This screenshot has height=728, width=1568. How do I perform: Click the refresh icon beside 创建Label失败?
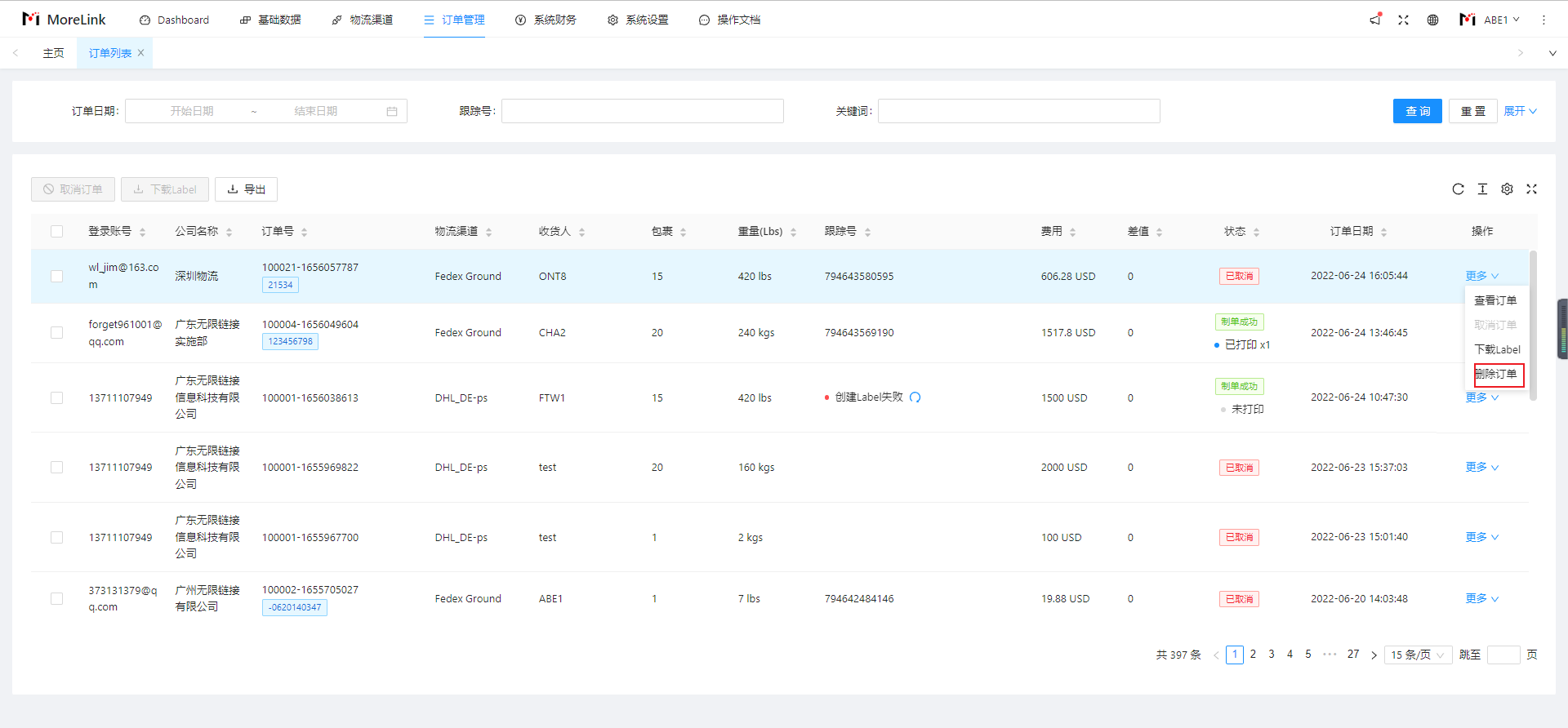pyautogui.click(x=915, y=397)
